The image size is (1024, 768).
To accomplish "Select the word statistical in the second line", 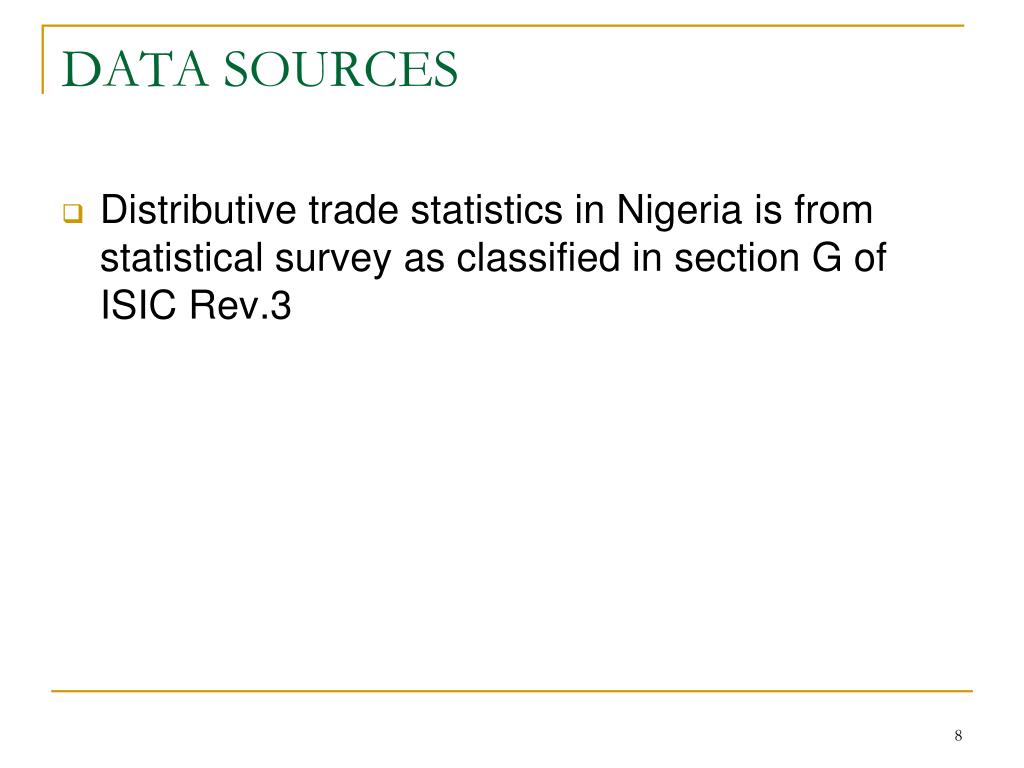I will point(181,257).
